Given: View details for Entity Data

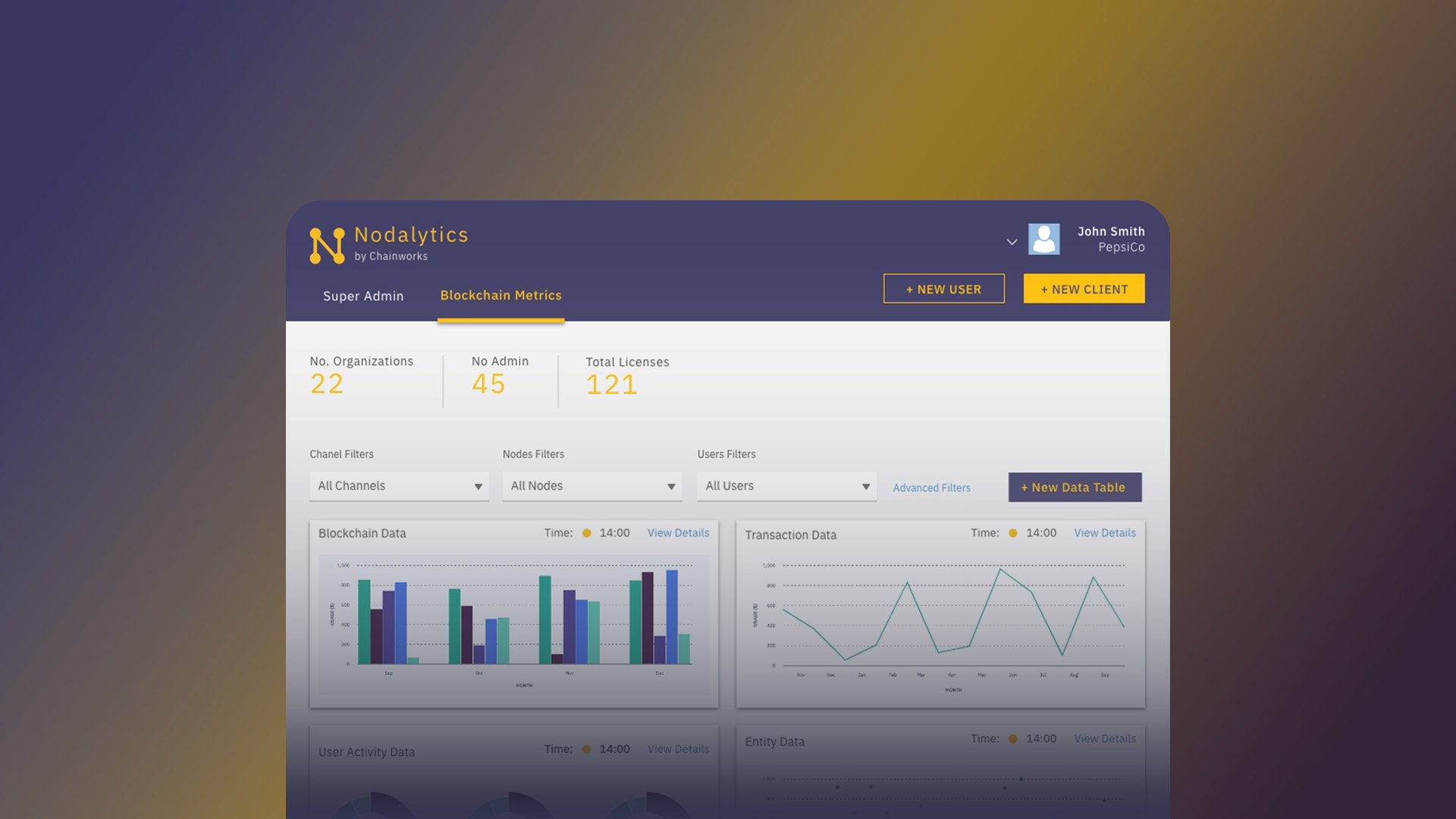Looking at the screenshot, I should click(1105, 739).
